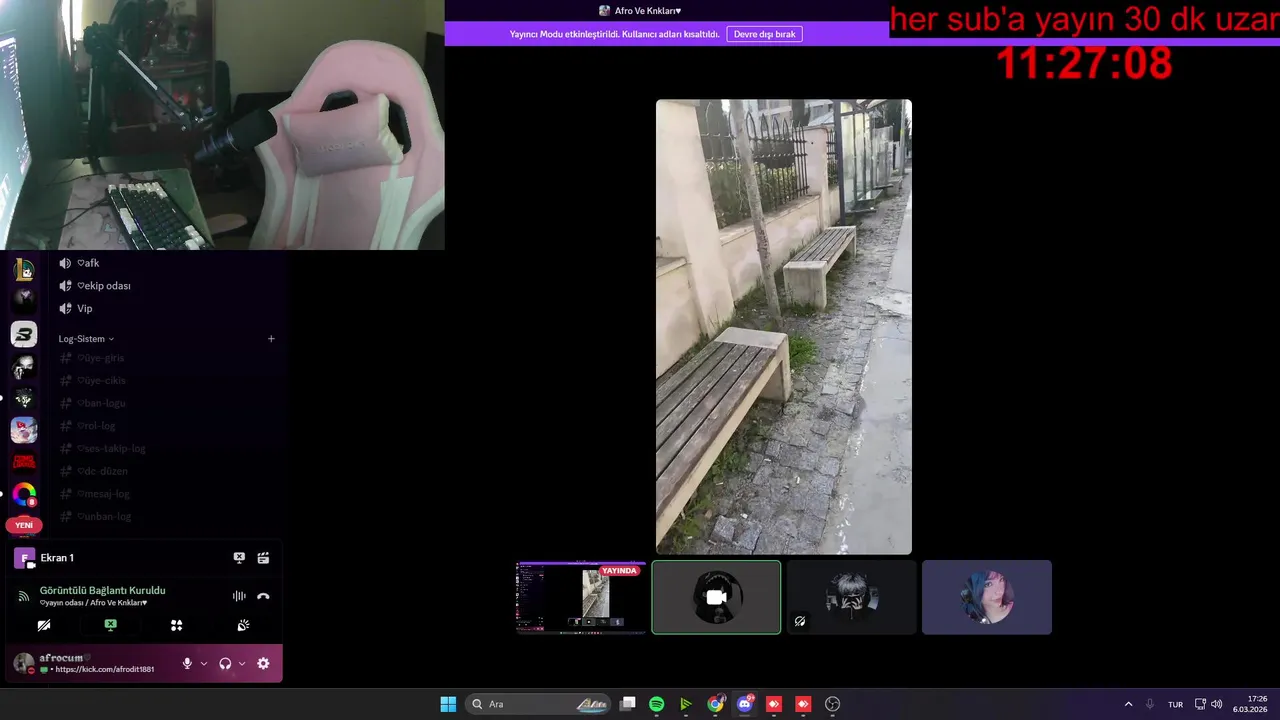Deafen with the headphones icon
The image size is (1280, 720).
pos(225,663)
